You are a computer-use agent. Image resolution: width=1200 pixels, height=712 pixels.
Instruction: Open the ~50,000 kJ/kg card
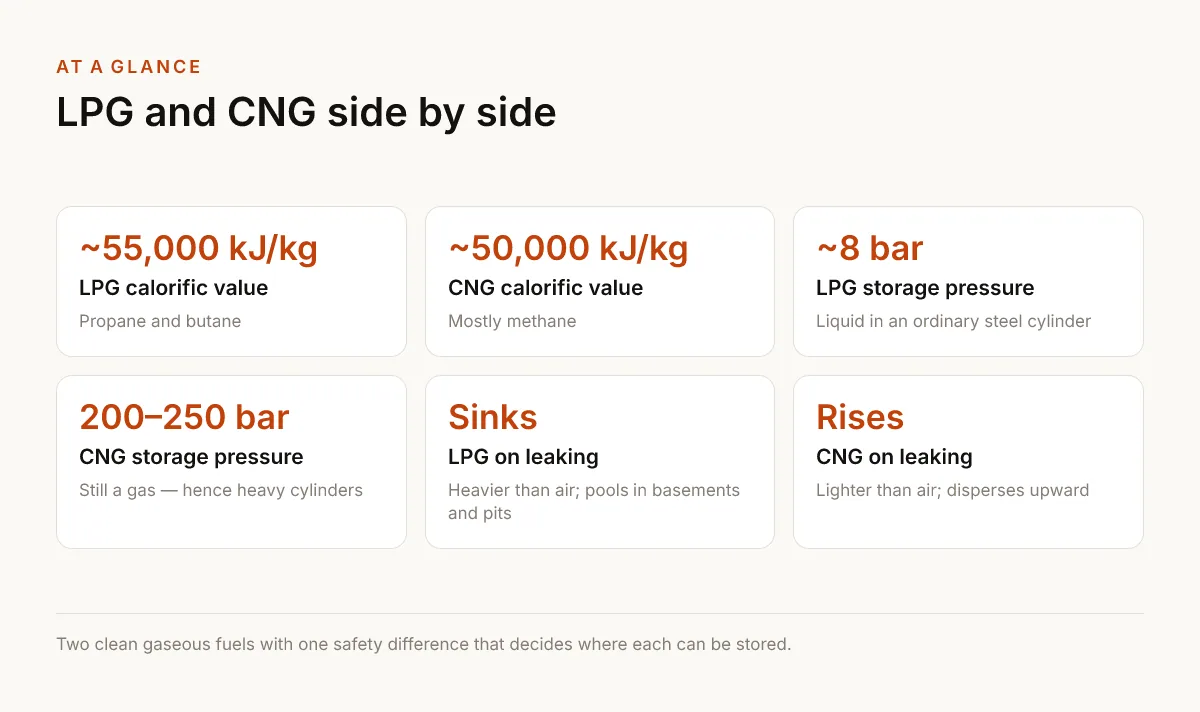(x=600, y=281)
